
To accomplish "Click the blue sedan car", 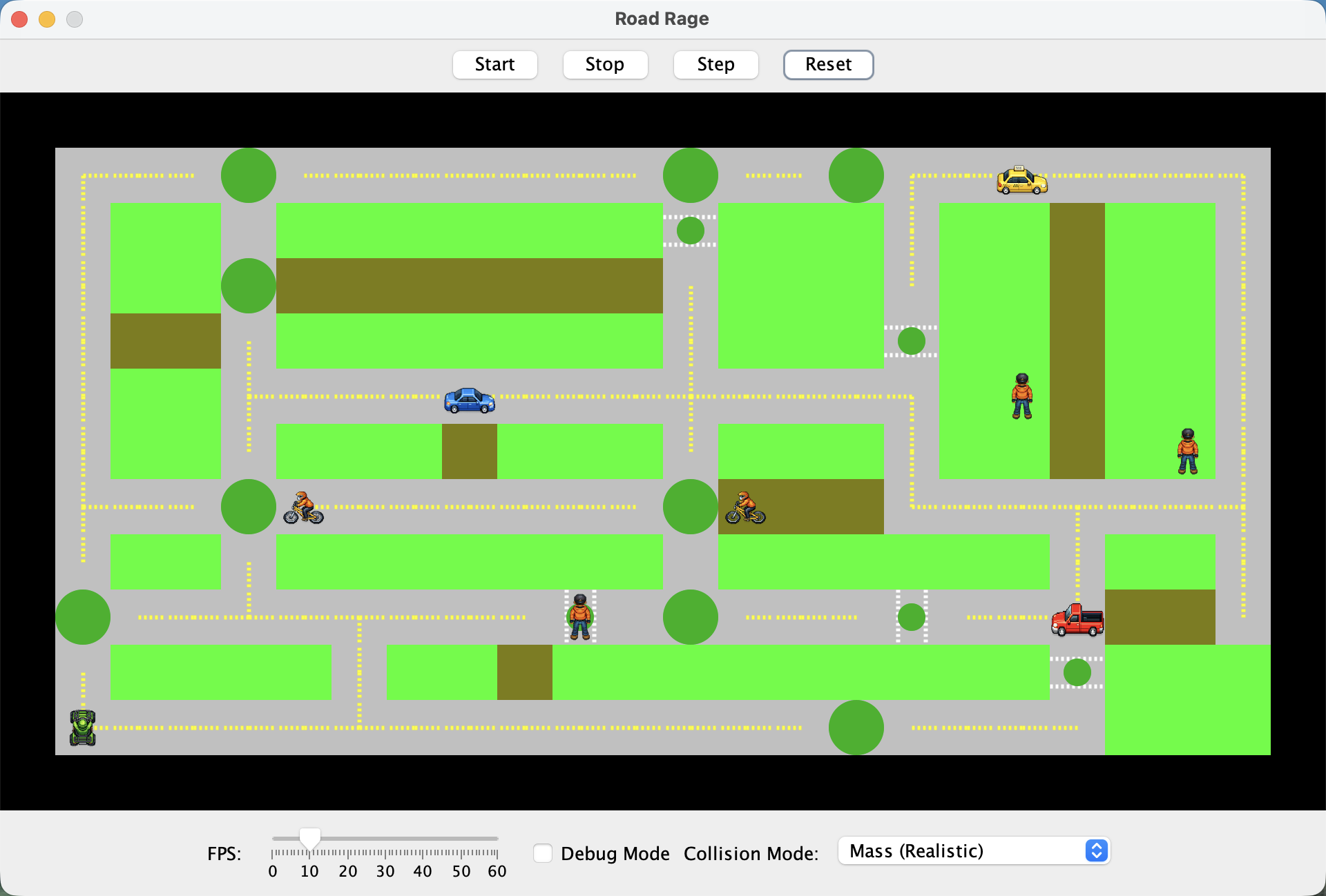I will pyautogui.click(x=469, y=400).
